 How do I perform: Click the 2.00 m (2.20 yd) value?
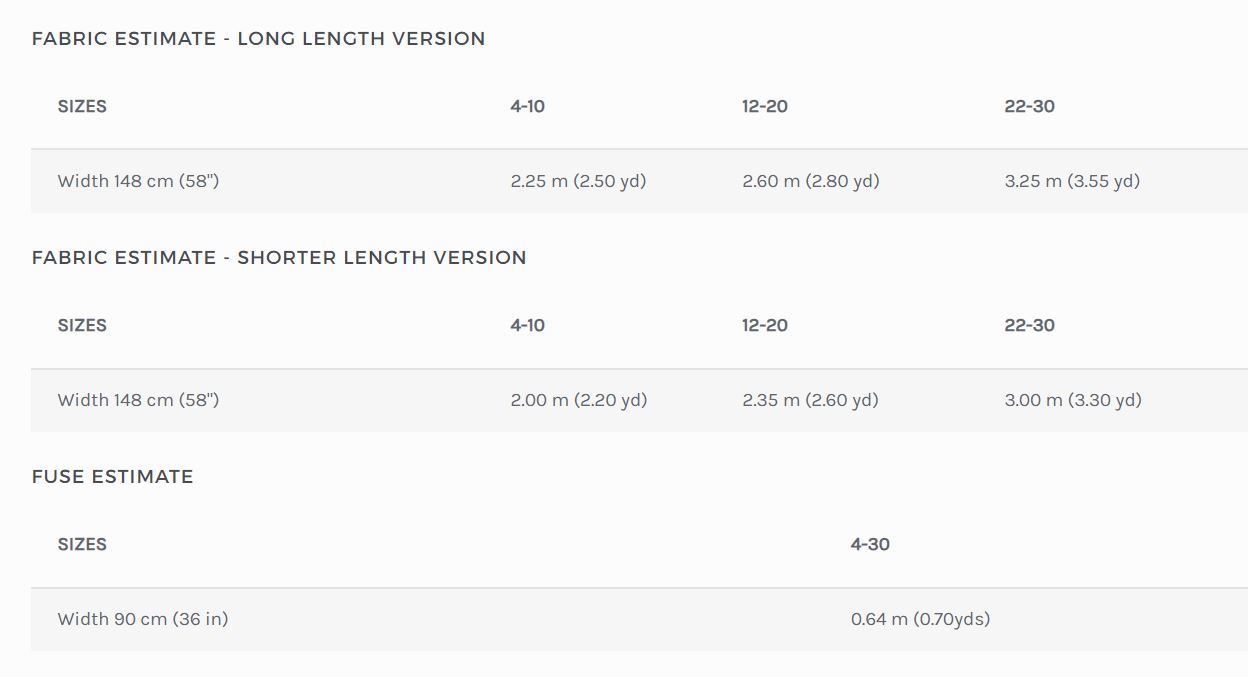click(578, 400)
